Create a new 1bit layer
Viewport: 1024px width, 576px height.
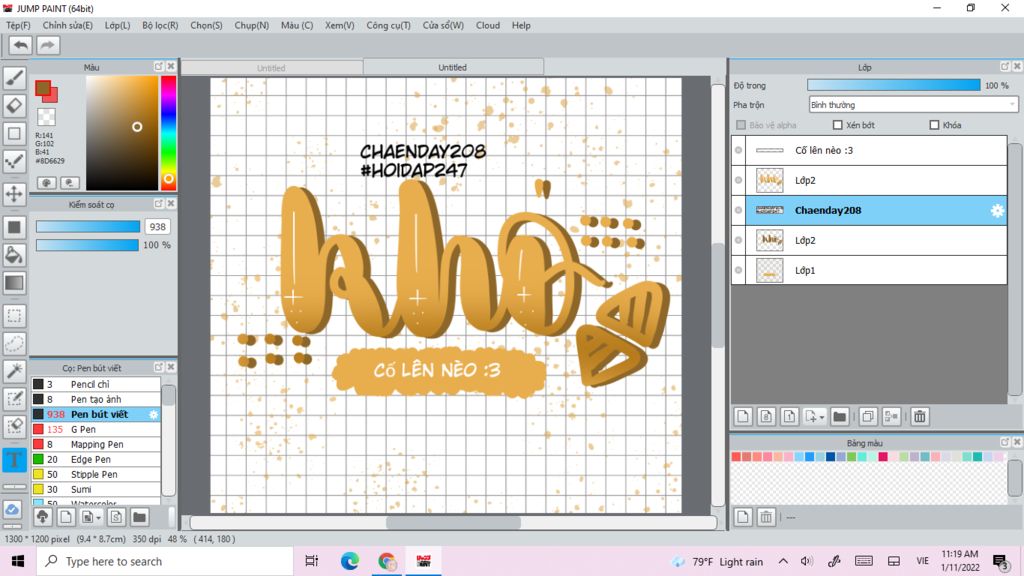tap(789, 417)
